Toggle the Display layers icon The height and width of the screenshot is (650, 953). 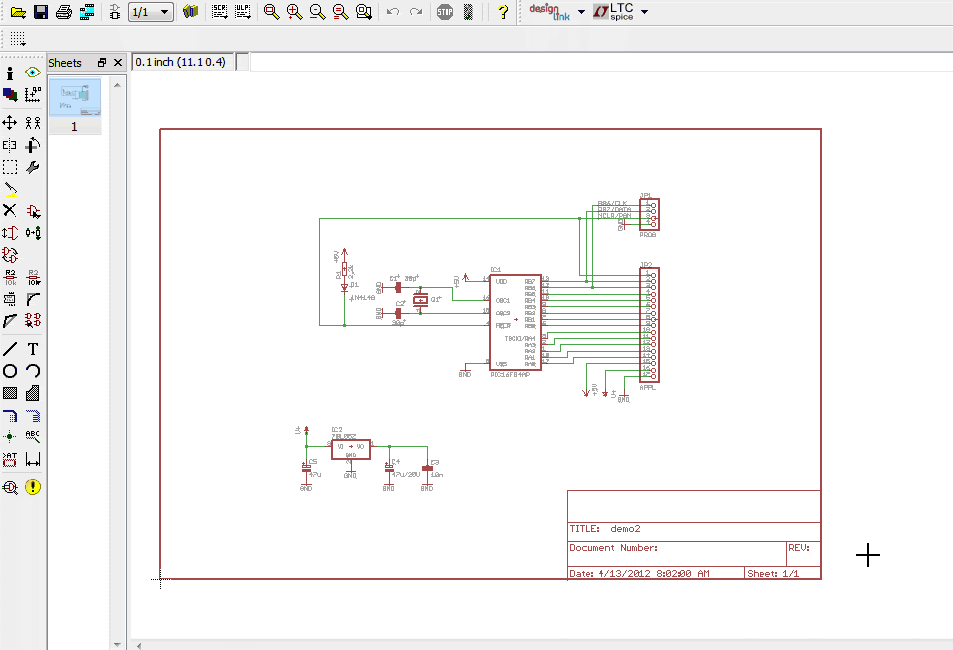(10, 95)
